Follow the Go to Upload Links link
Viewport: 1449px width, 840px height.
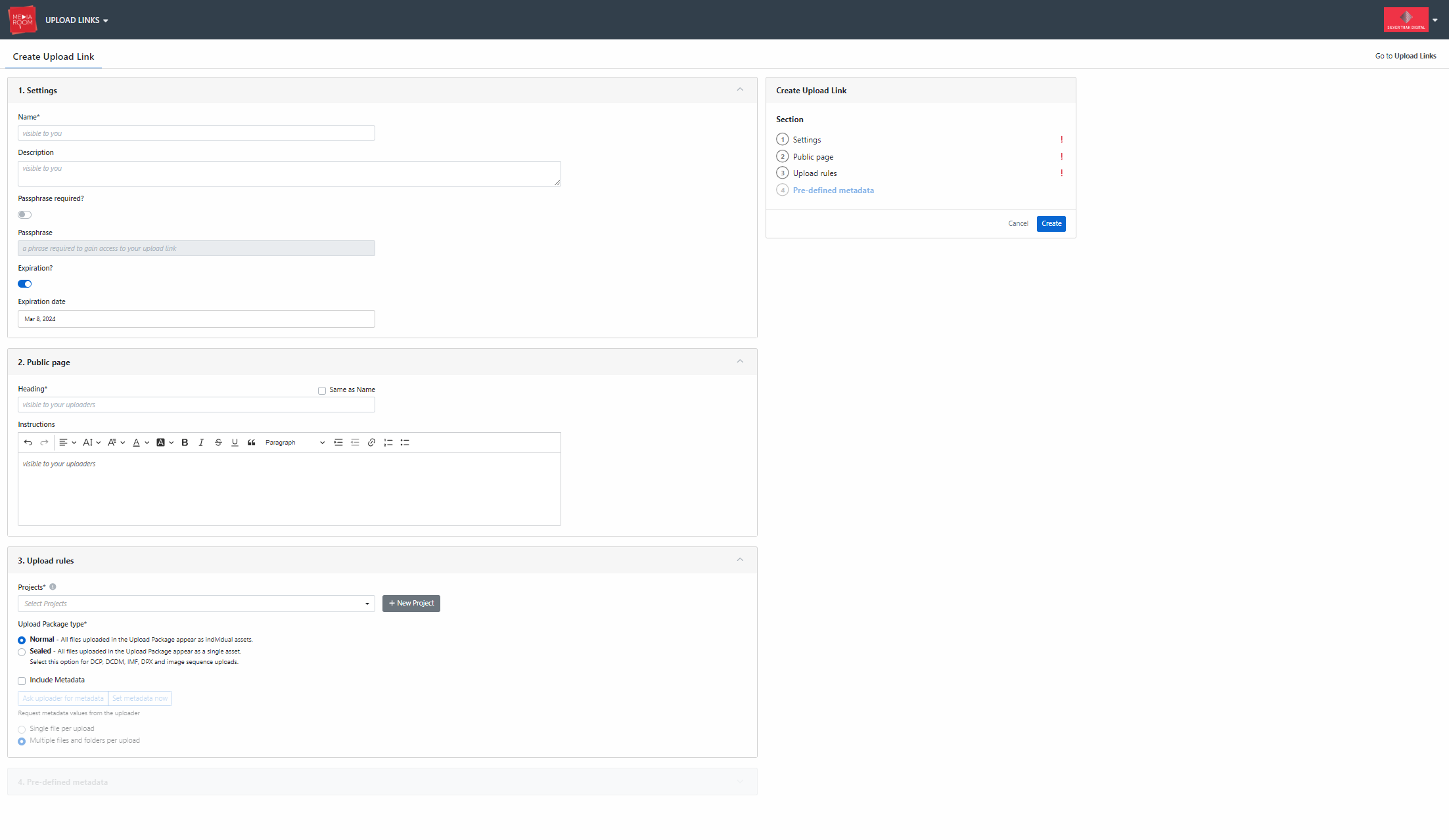click(x=1406, y=56)
